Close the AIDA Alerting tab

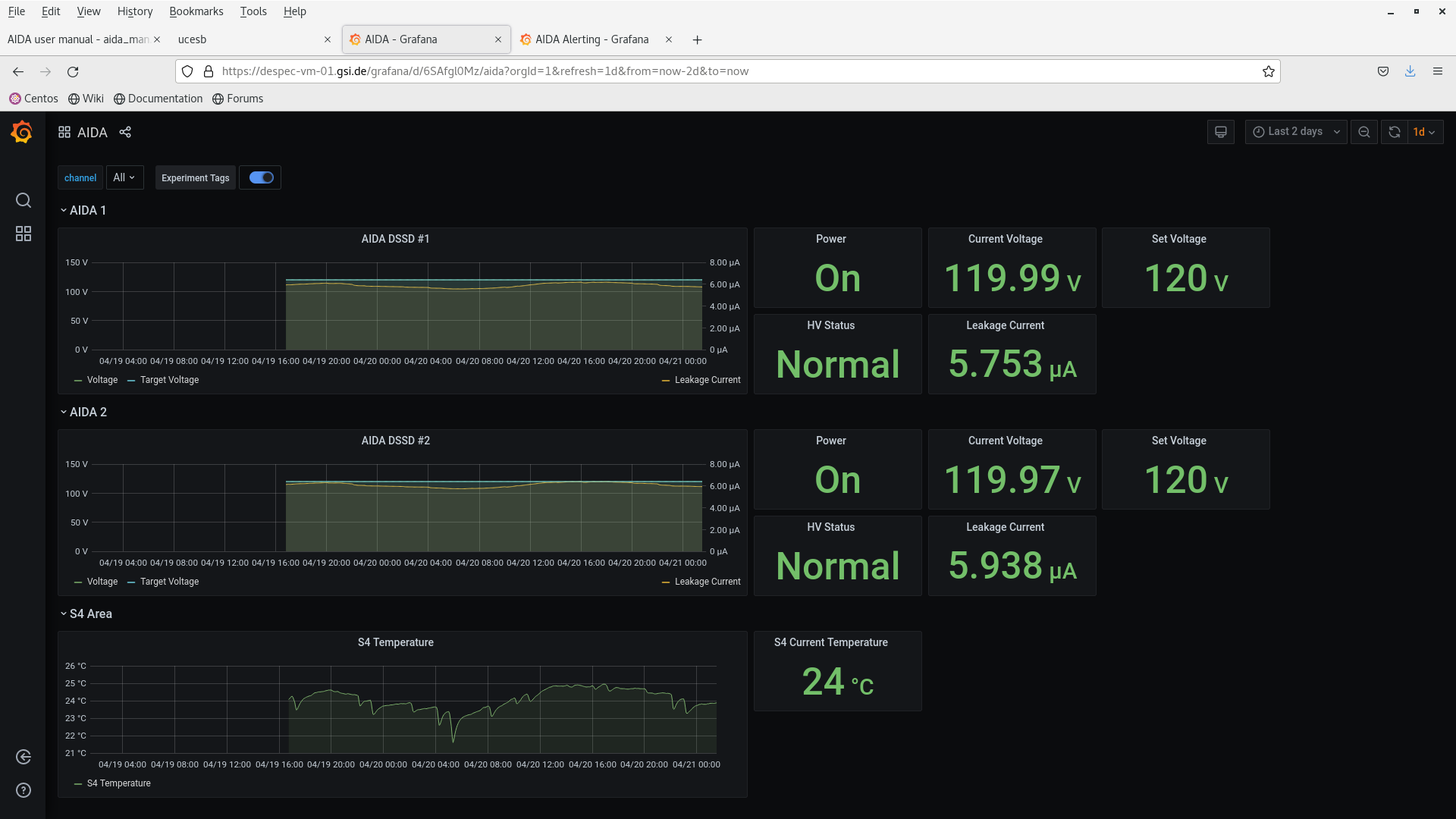pyautogui.click(x=669, y=39)
